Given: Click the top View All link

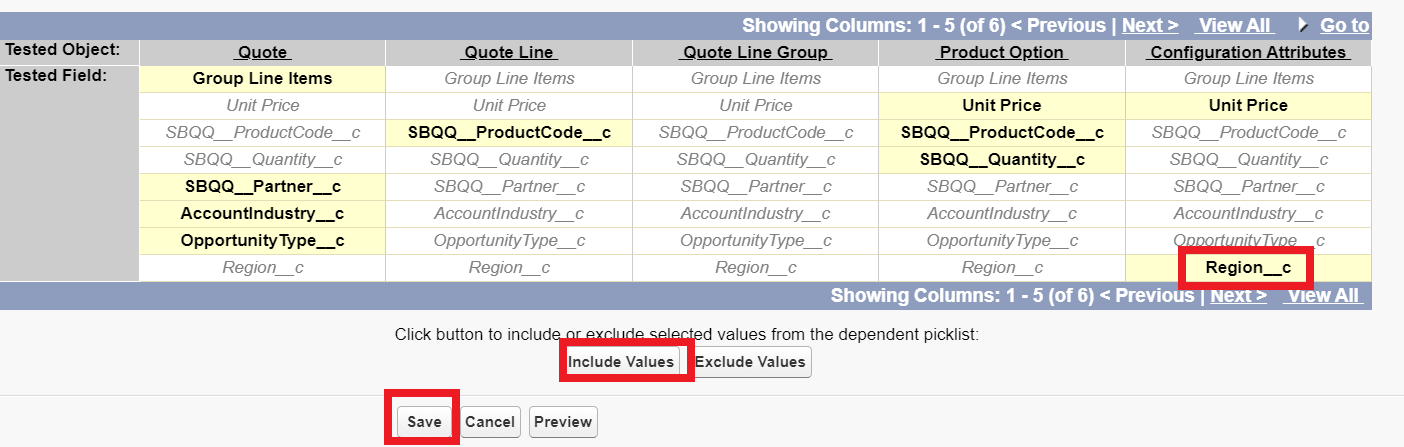Looking at the screenshot, I should click(1234, 25).
